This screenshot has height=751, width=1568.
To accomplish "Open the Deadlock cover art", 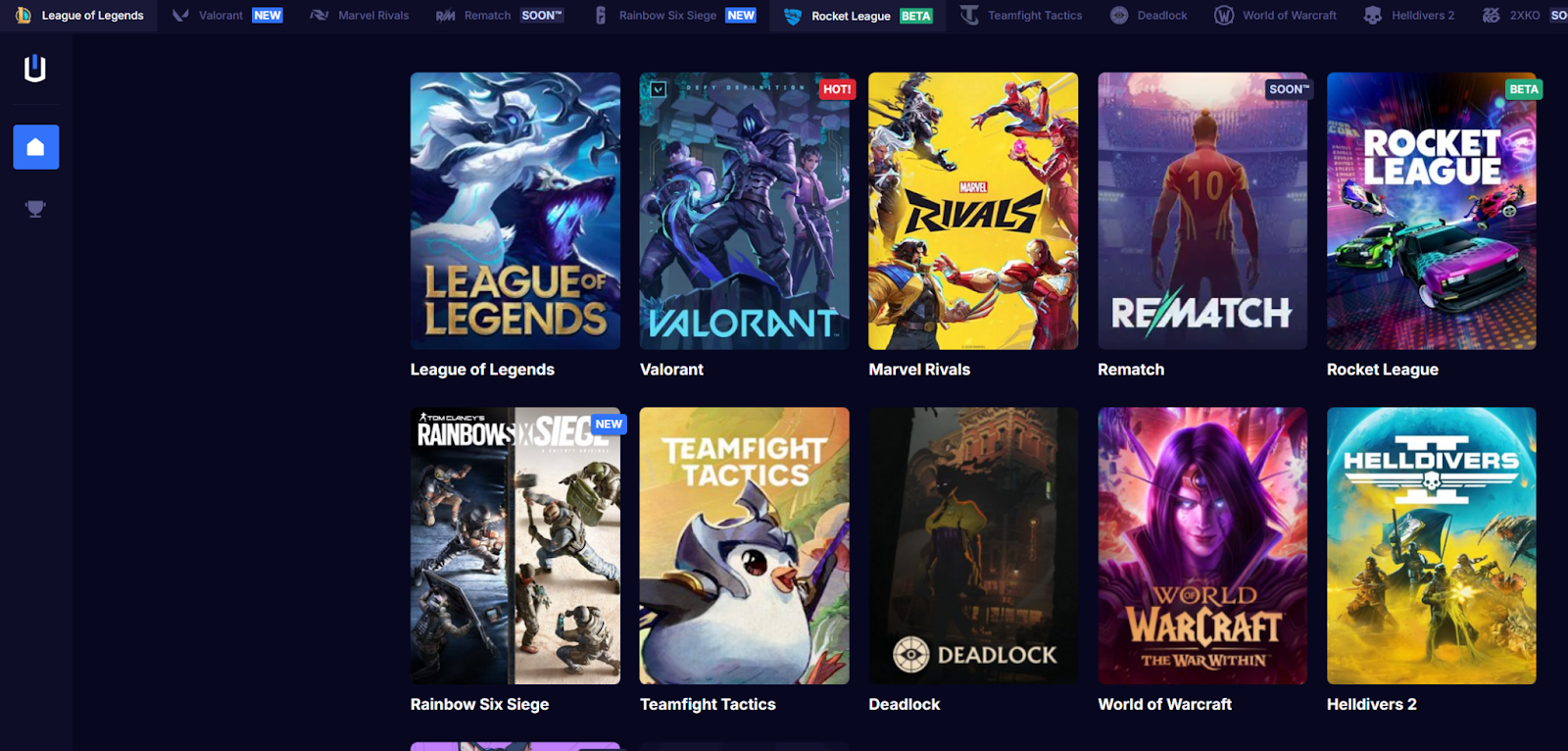I will (973, 546).
